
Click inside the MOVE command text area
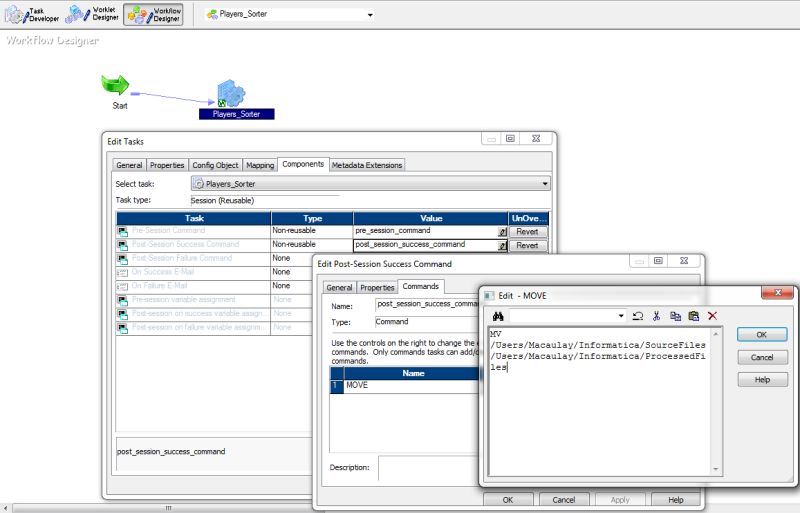click(599, 402)
